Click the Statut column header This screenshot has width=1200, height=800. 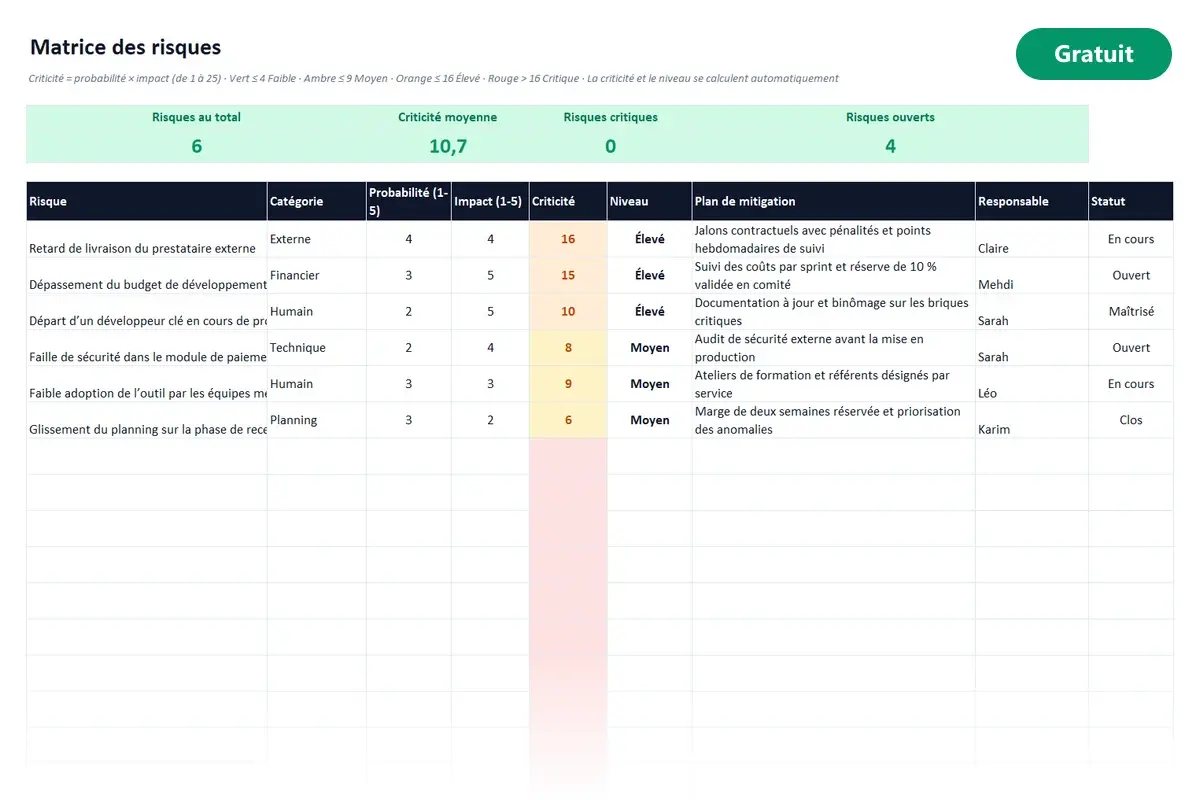[x=1131, y=201]
